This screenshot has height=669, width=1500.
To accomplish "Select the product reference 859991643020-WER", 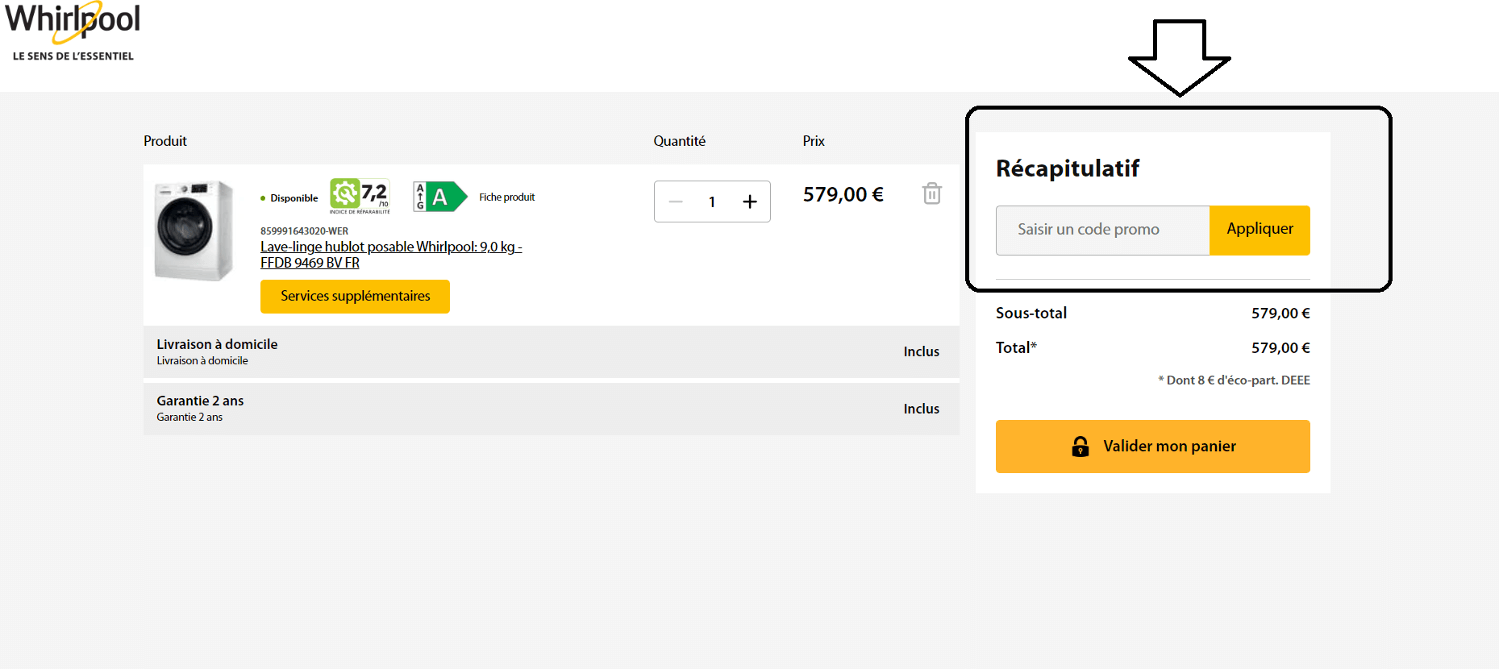I will coord(304,231).
